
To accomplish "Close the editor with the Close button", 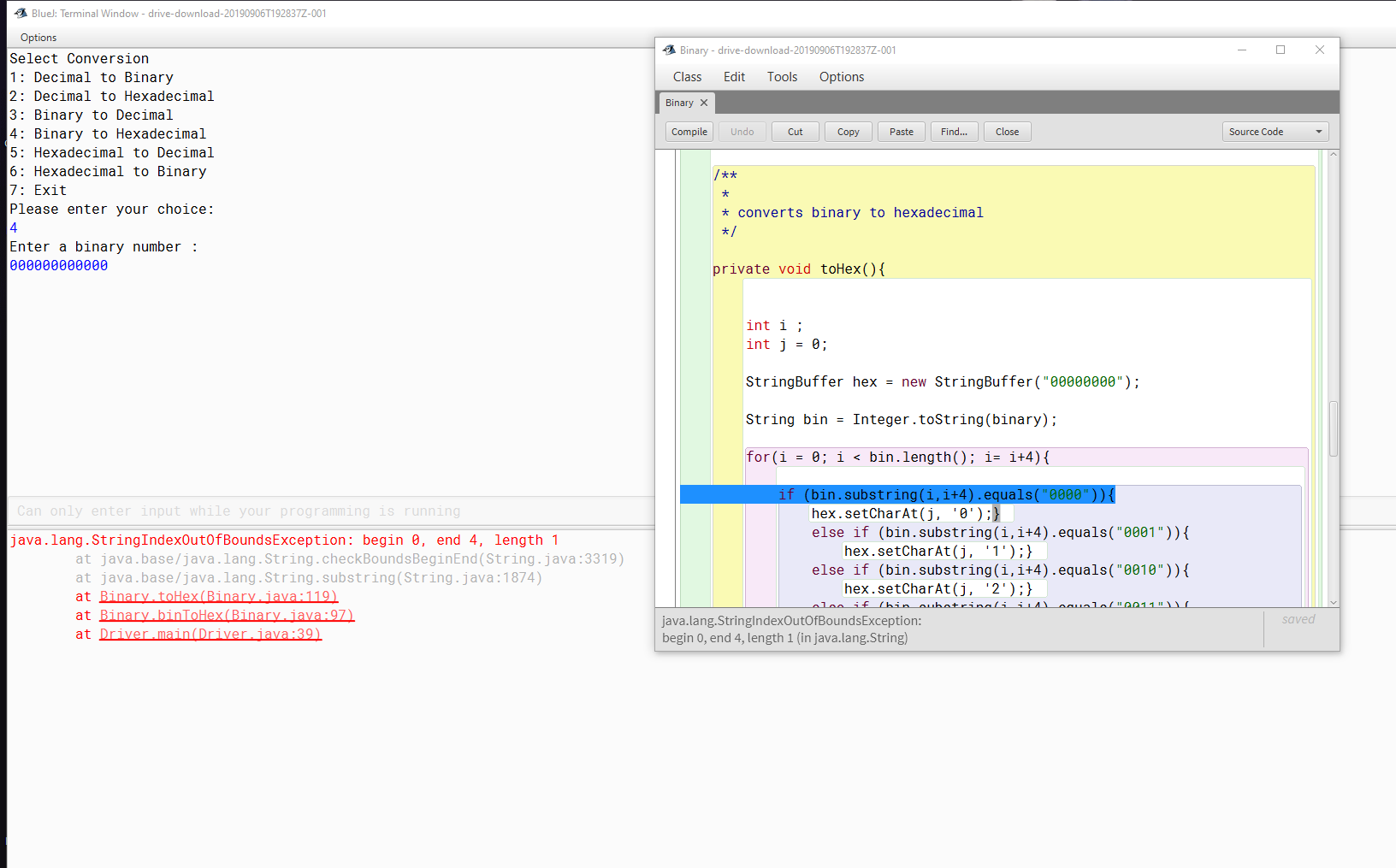I will tap(1007, 131).
